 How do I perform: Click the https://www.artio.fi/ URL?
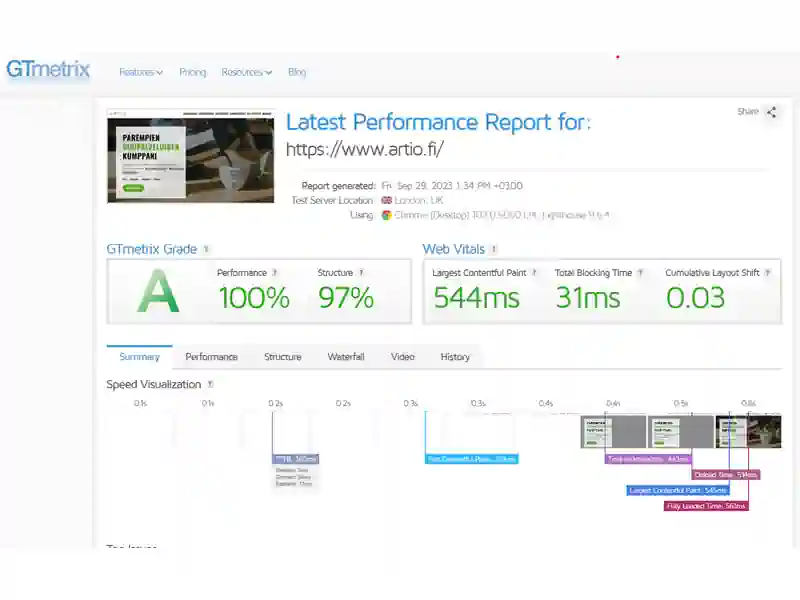[x=364, y=149]
